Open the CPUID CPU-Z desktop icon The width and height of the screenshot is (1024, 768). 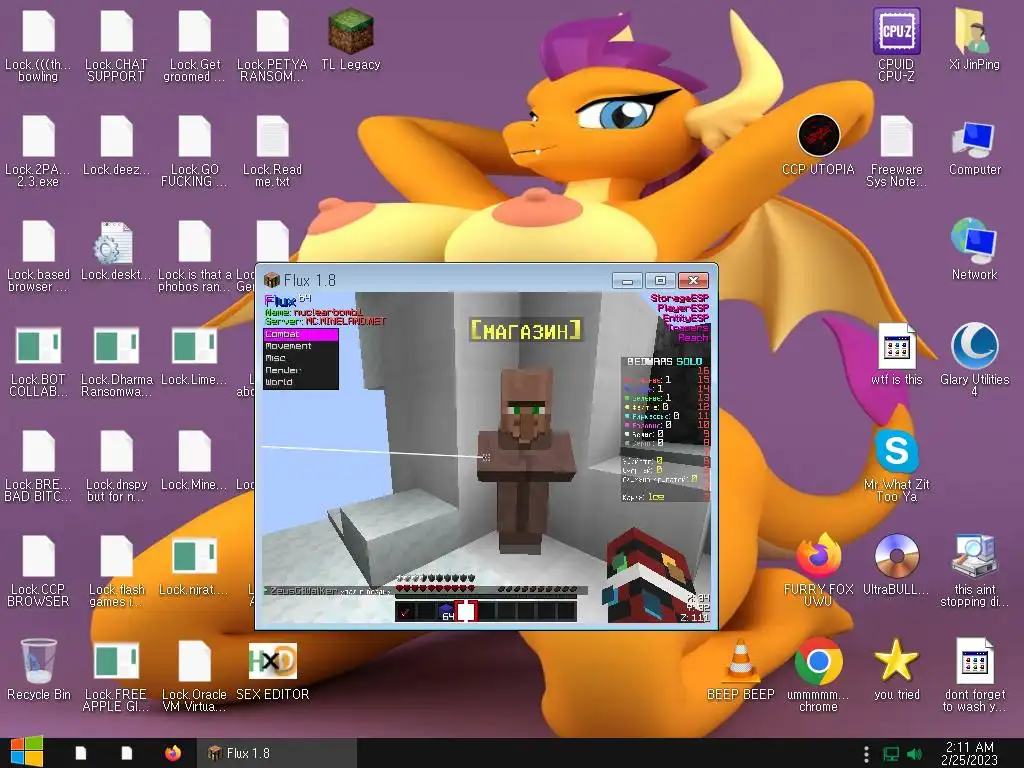[897, 31]
